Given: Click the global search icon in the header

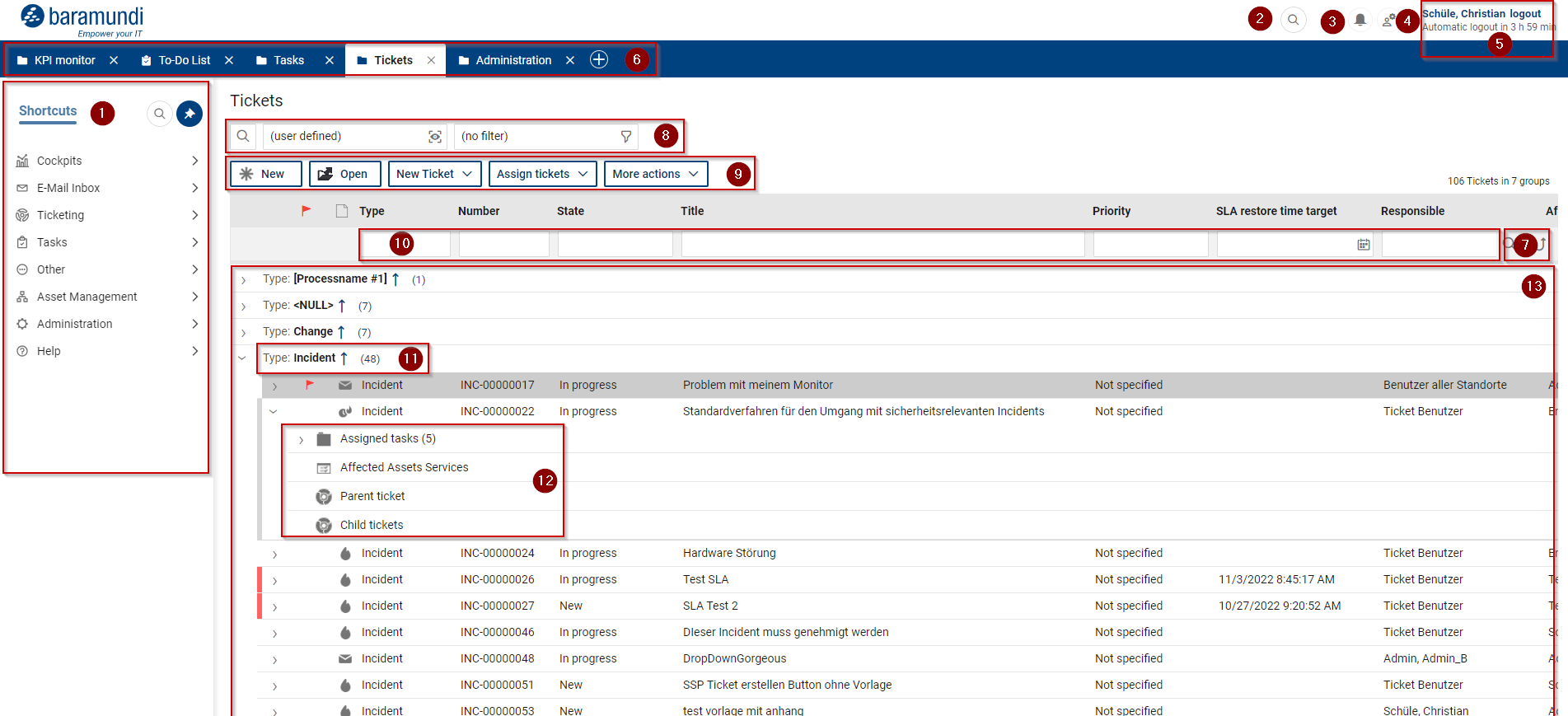Looking at the screenshot, I should (1294, 20).
